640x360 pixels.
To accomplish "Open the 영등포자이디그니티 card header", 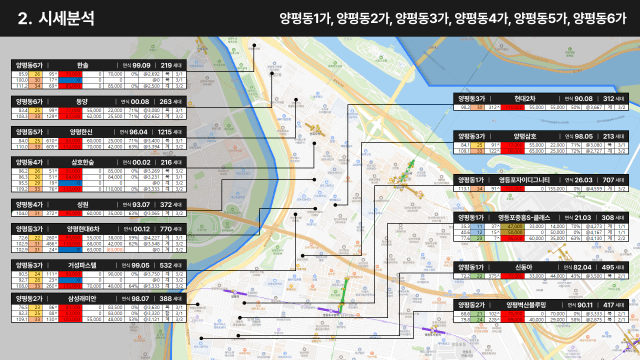I will tap(541, 180).
